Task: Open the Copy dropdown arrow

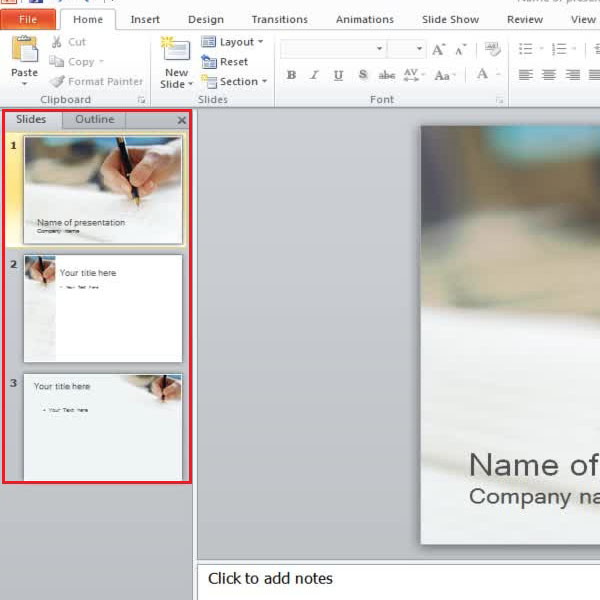Action: point(101,61)
